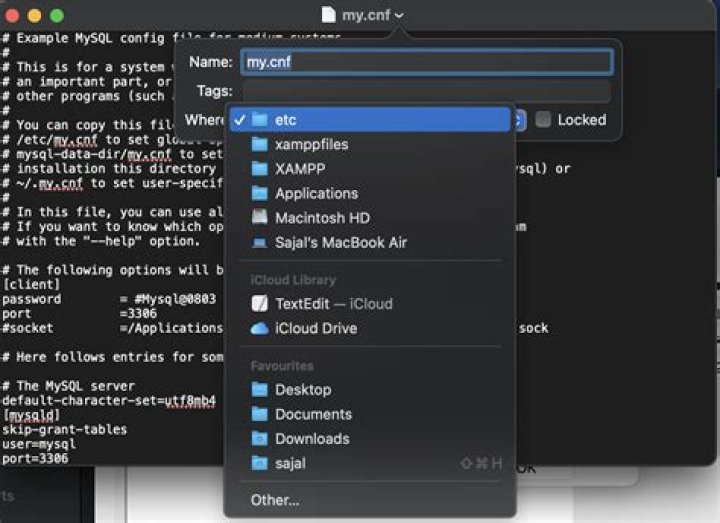Image resolution: width=720 pixels, height=523 pixels.
Task: Click the Where popup stepper arrows
Action: click(x=518, y=120)
